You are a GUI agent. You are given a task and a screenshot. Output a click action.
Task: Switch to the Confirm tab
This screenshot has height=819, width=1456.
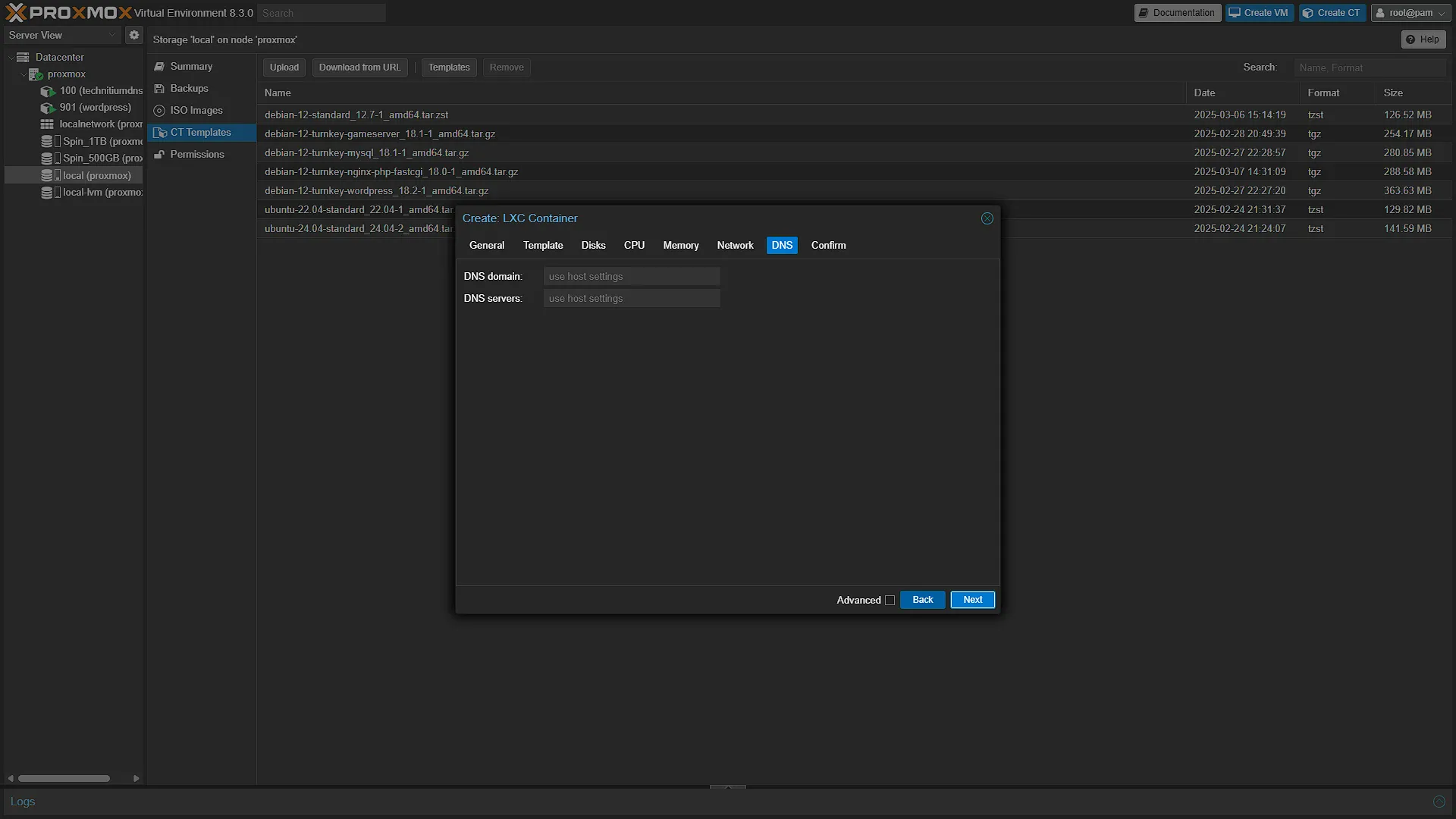(x=828, y=246)
